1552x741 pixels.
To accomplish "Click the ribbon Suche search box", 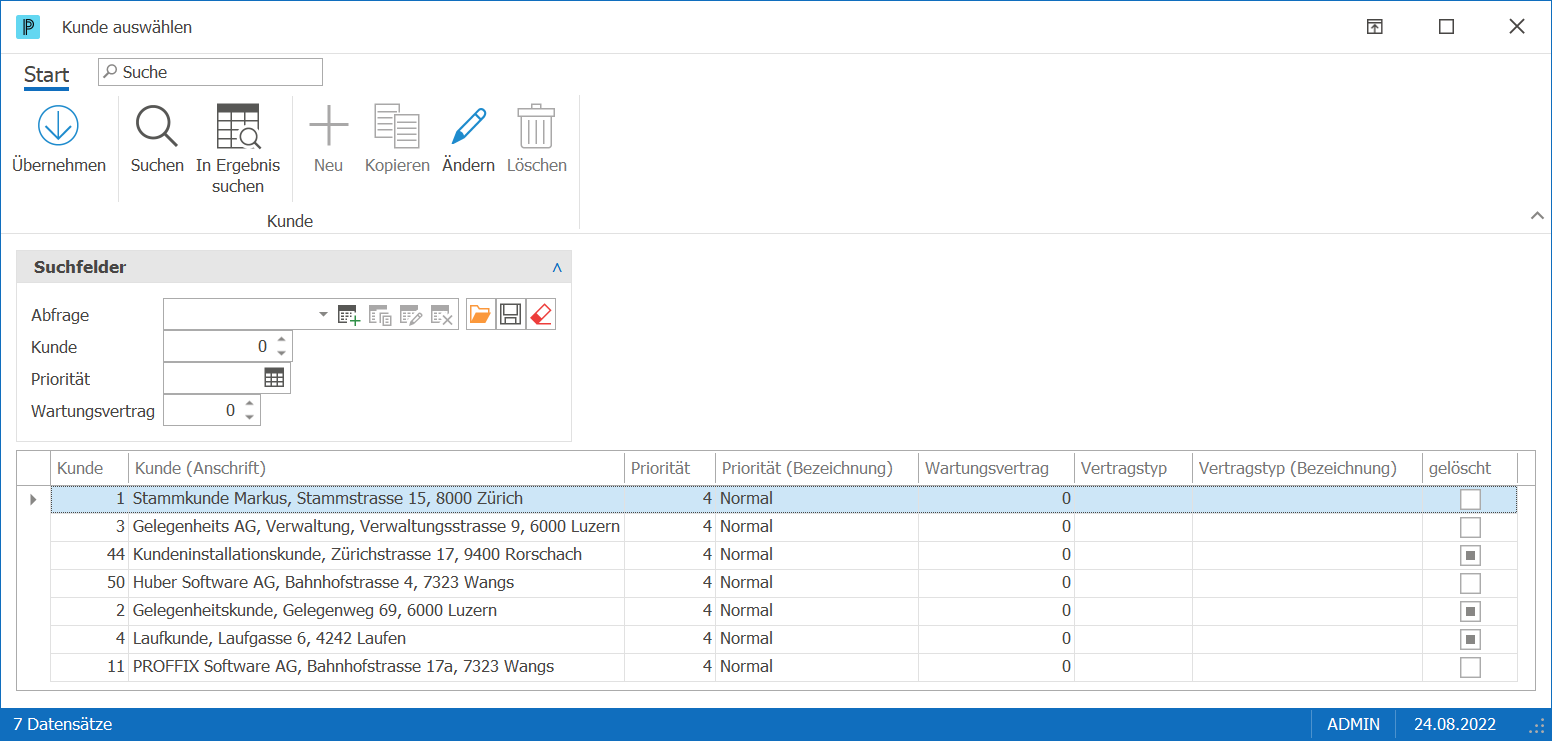I will (210, 72).
